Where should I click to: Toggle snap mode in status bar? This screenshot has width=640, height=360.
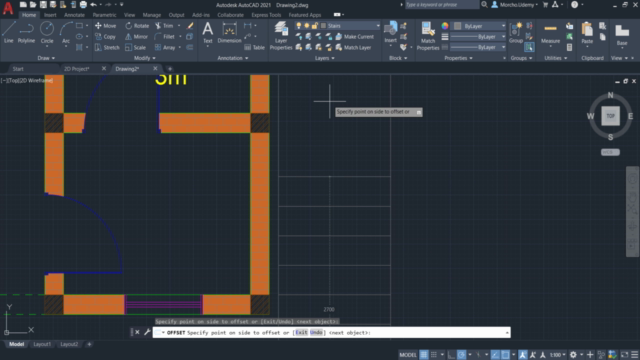coord(434,355)
